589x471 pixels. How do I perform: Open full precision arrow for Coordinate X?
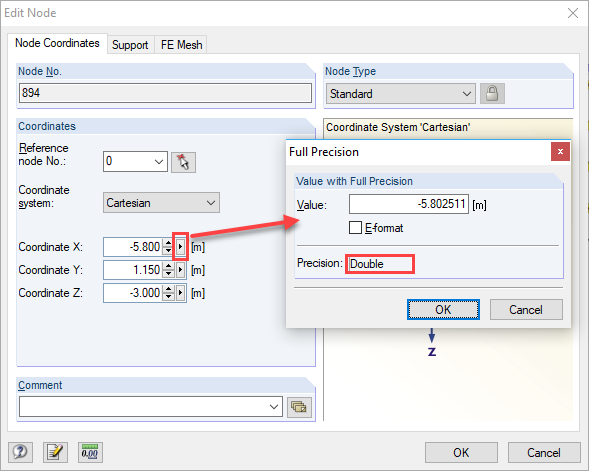181,247
